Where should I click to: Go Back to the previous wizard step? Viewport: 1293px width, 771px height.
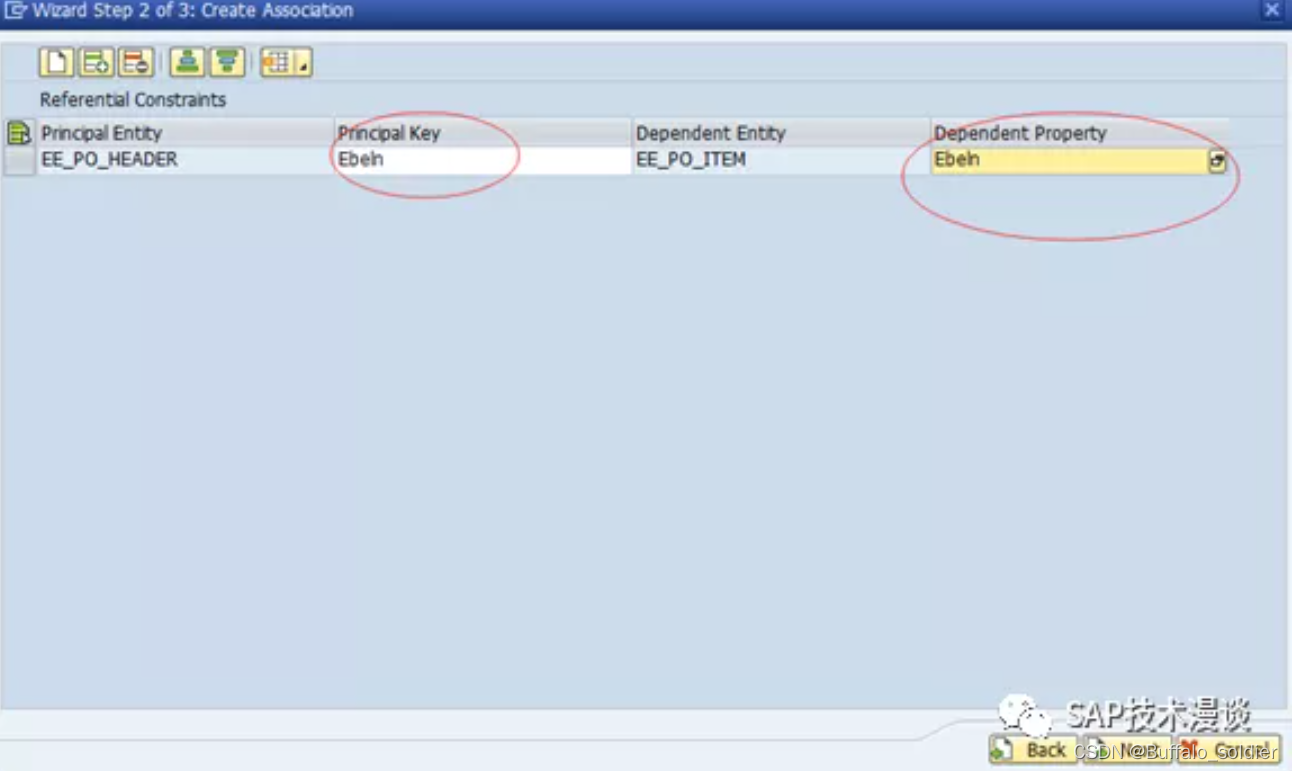1033,750
